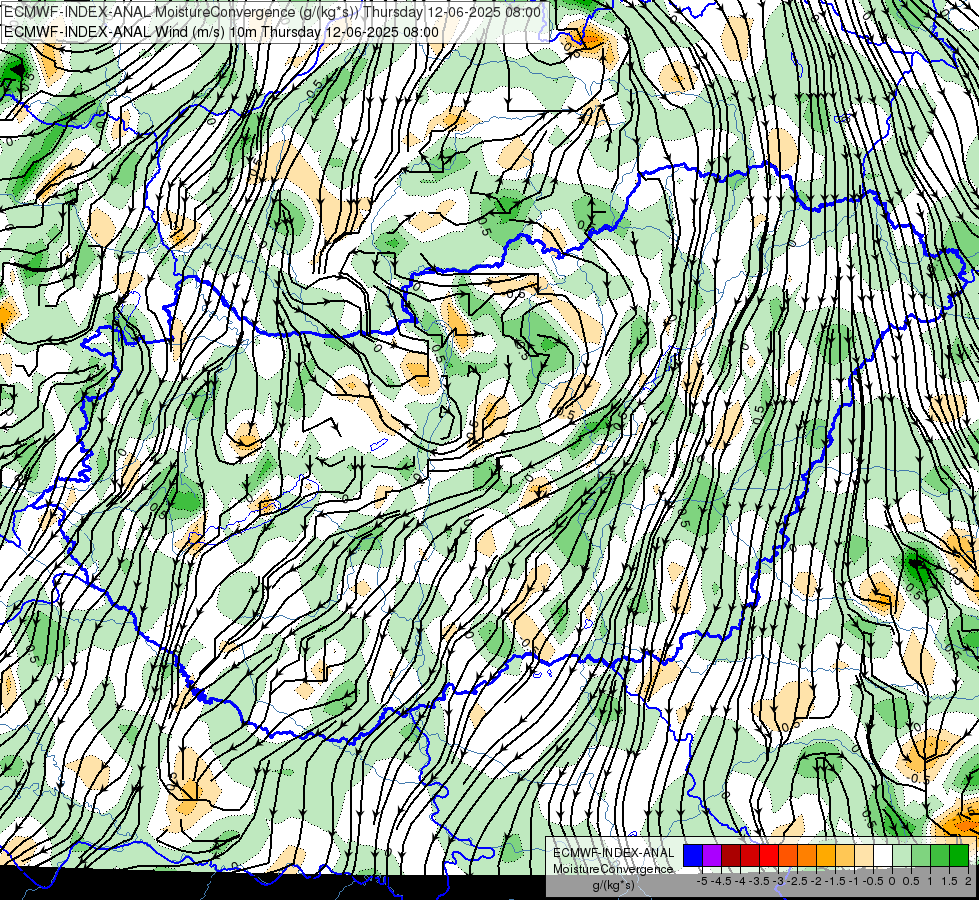Click 'ECMWF-INDEX-ANAL' in the legend box
The height and width of the screenshot is (900, 979).
[x=614, y=853]
